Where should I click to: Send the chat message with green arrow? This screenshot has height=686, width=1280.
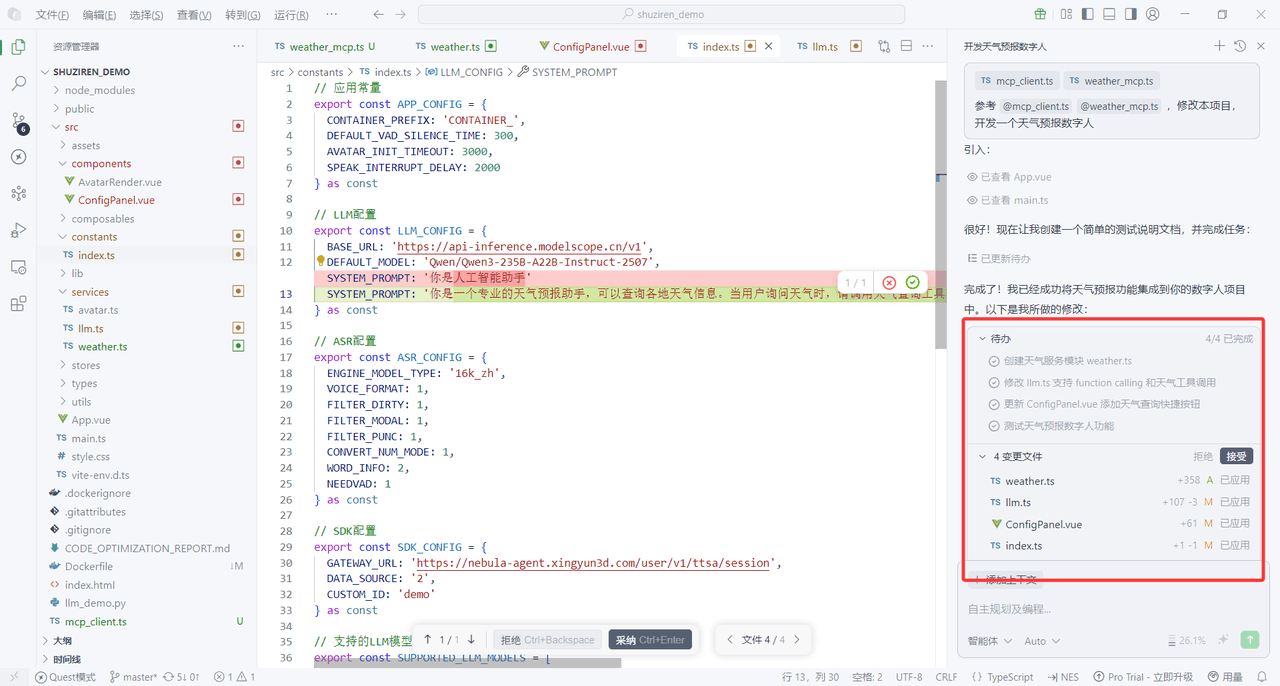(1249, 640)
